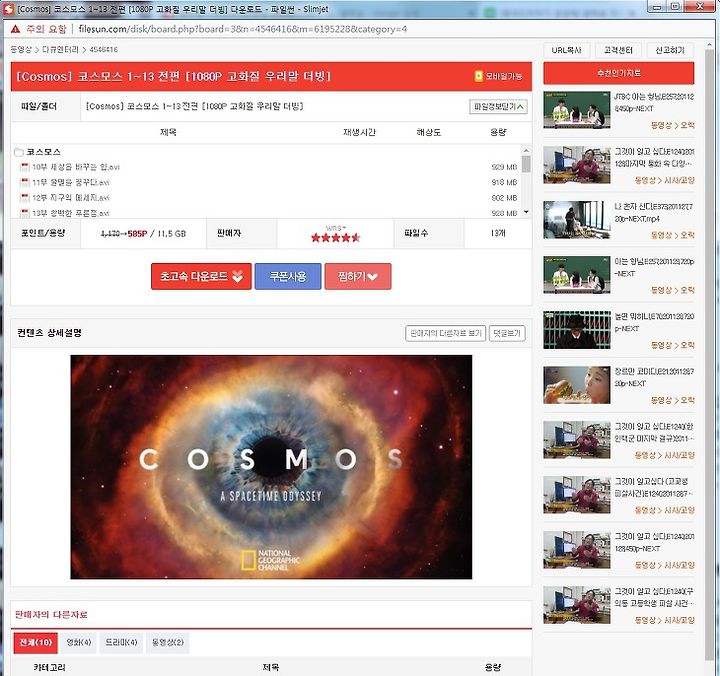Click the file icon of the 10부 avi file
The width and height of the screenshot is (720, 676).
click(x=25, y=167)
